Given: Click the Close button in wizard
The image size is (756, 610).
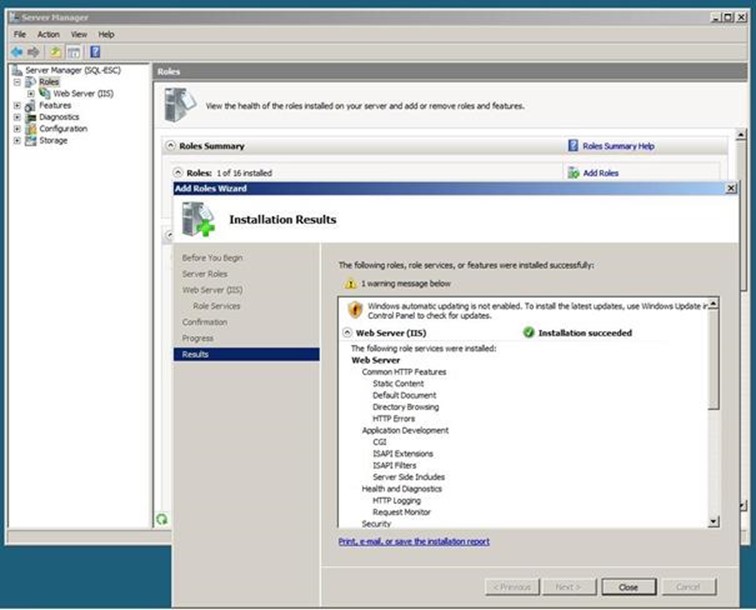Looking at the screenshot, I should click(628, 587).
